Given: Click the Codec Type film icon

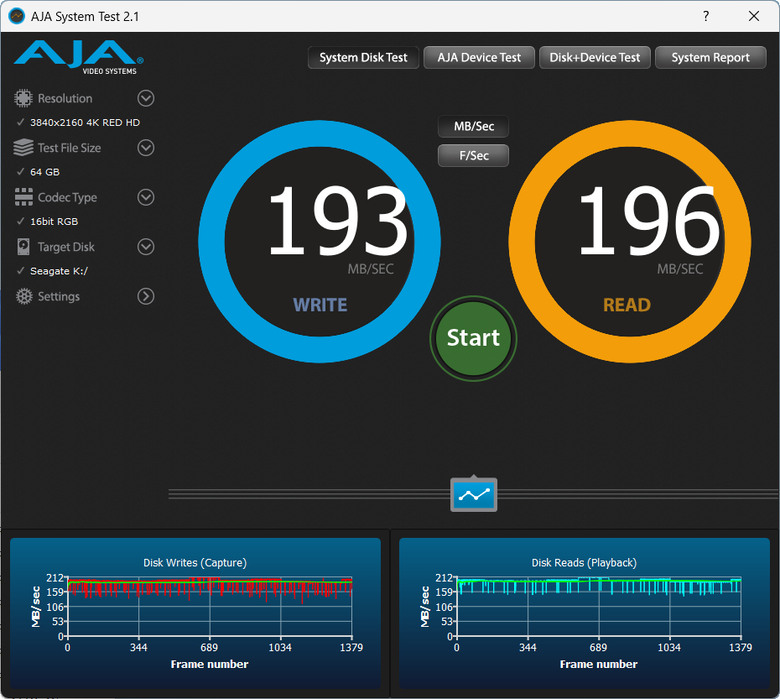Looking at the screenshot, I should point(23,197).
